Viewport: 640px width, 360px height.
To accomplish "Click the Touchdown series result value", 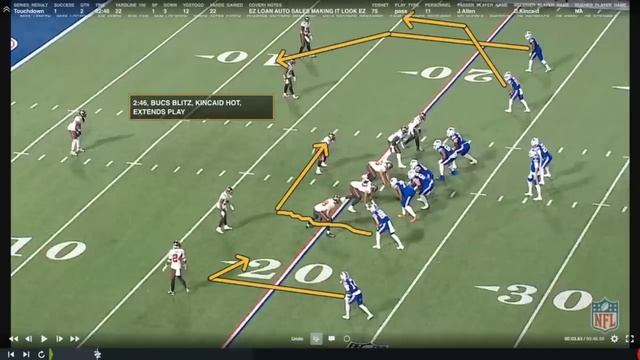I will [x=28, y=11].
